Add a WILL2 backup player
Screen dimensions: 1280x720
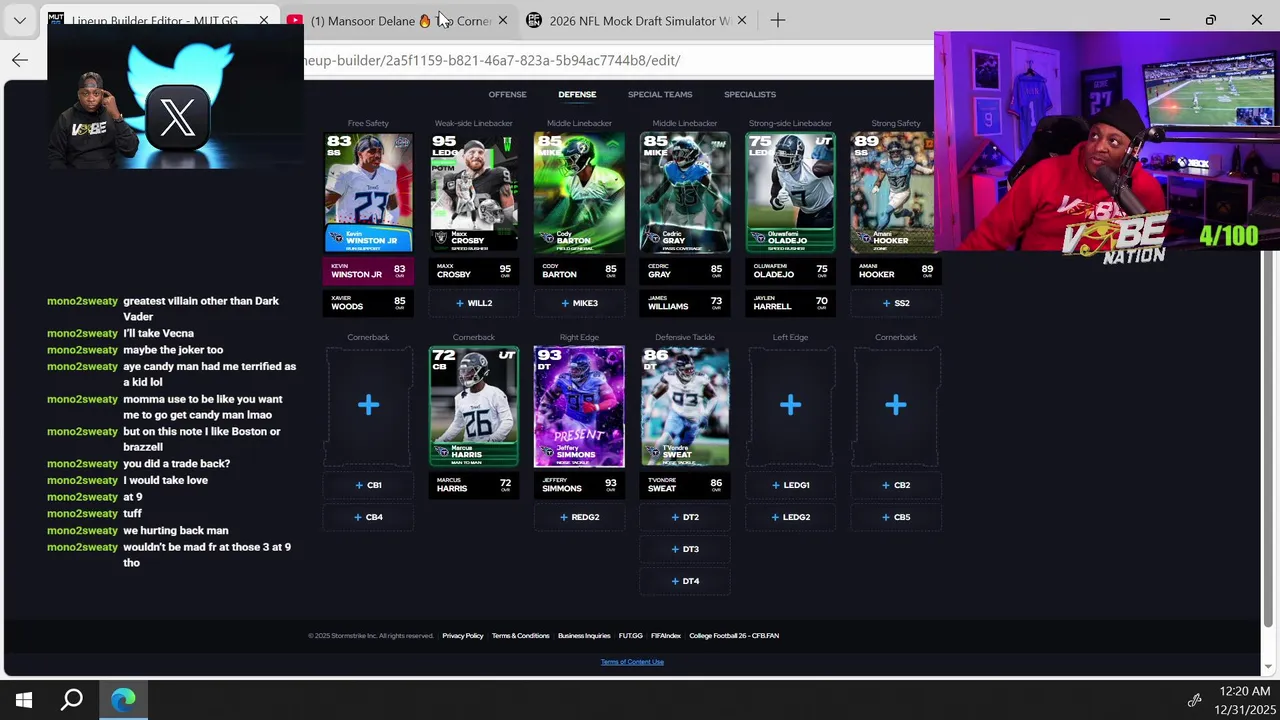click(x=474, y=303)
